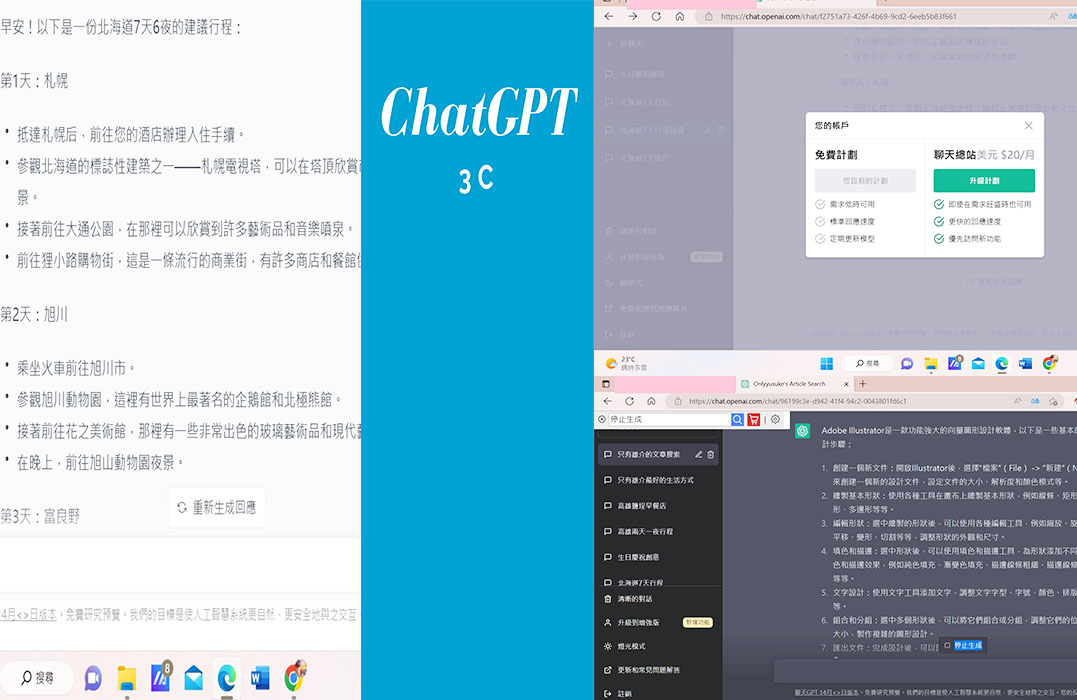Click the edit pencil on the 北海道7天行程建議 chat
The image size is (1077, 700).
(708, 130)
